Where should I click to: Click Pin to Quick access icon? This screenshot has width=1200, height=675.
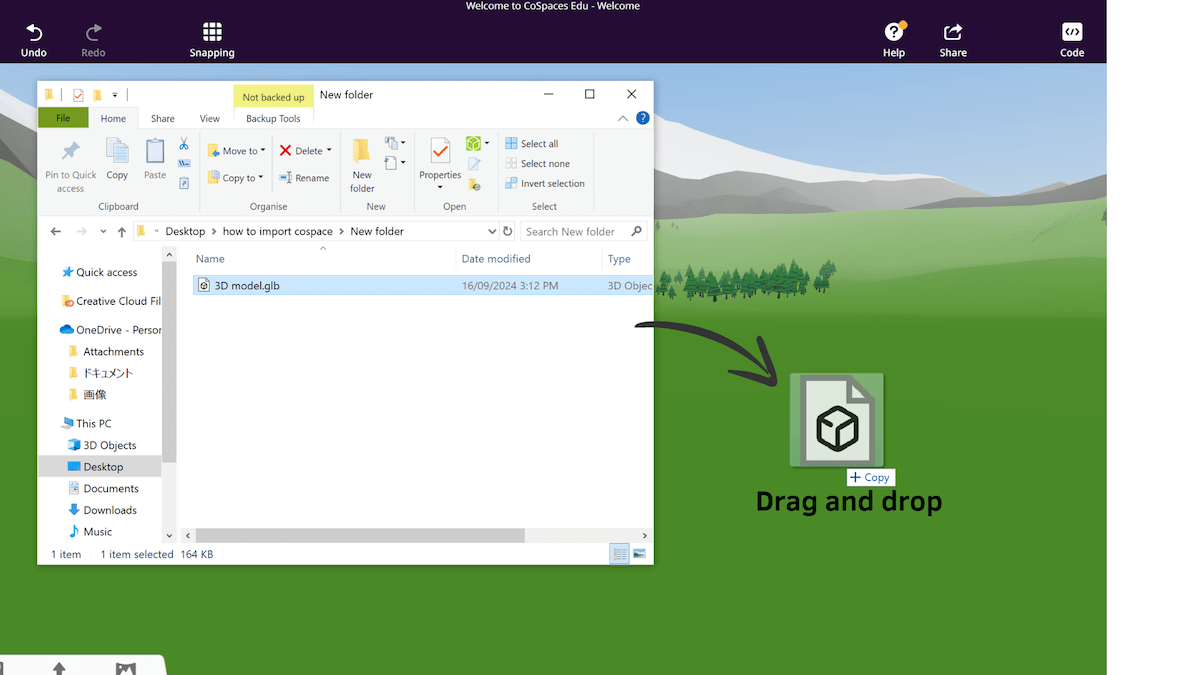pyautogui.click(x=70, y=152)
